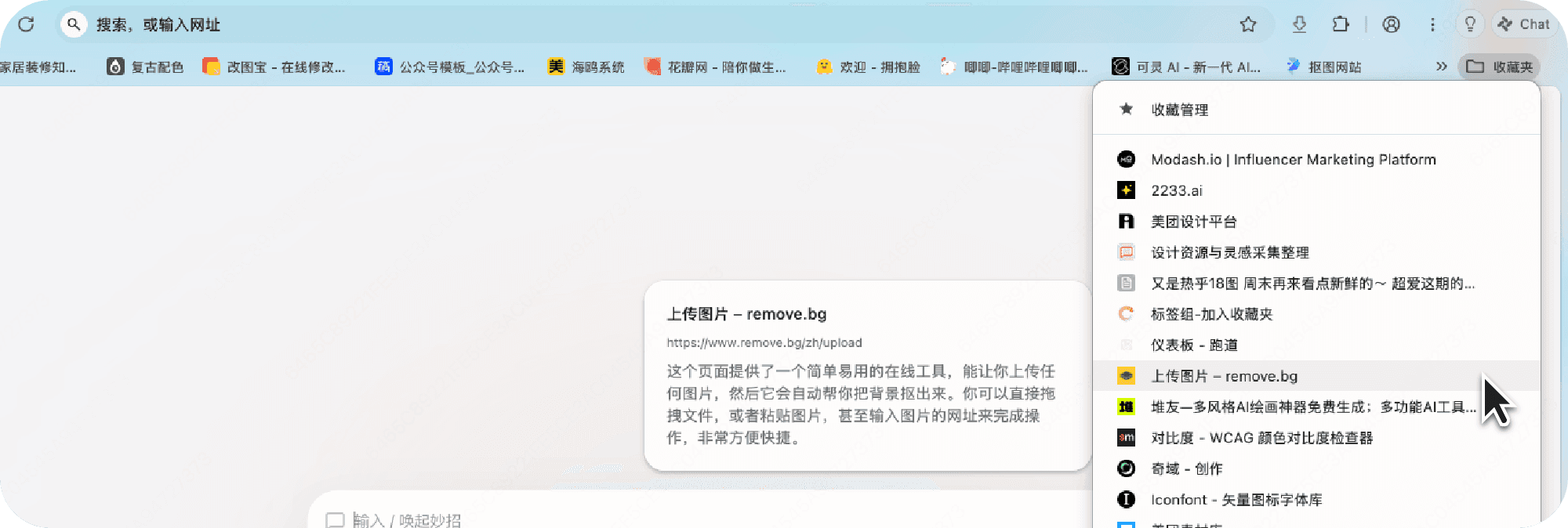Open the 海鸥系统 bookmark
This screenshot has width=1568, height=528.
[x=586, y=67]
